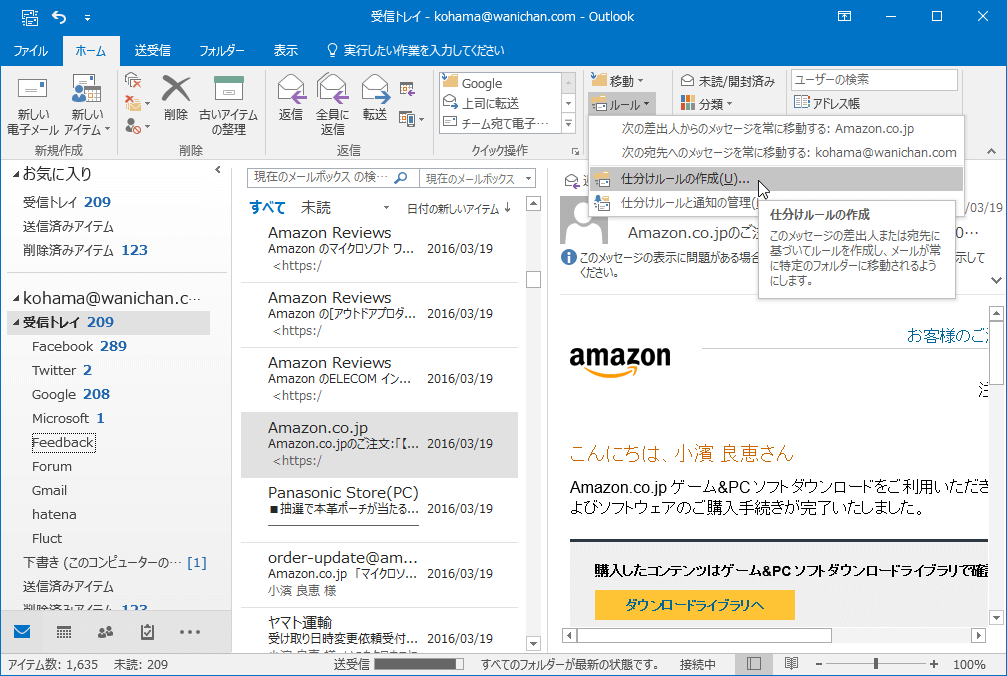The image size is (1007, 676).
Task: Open the ribbon display options
Action: pos(845,17)
